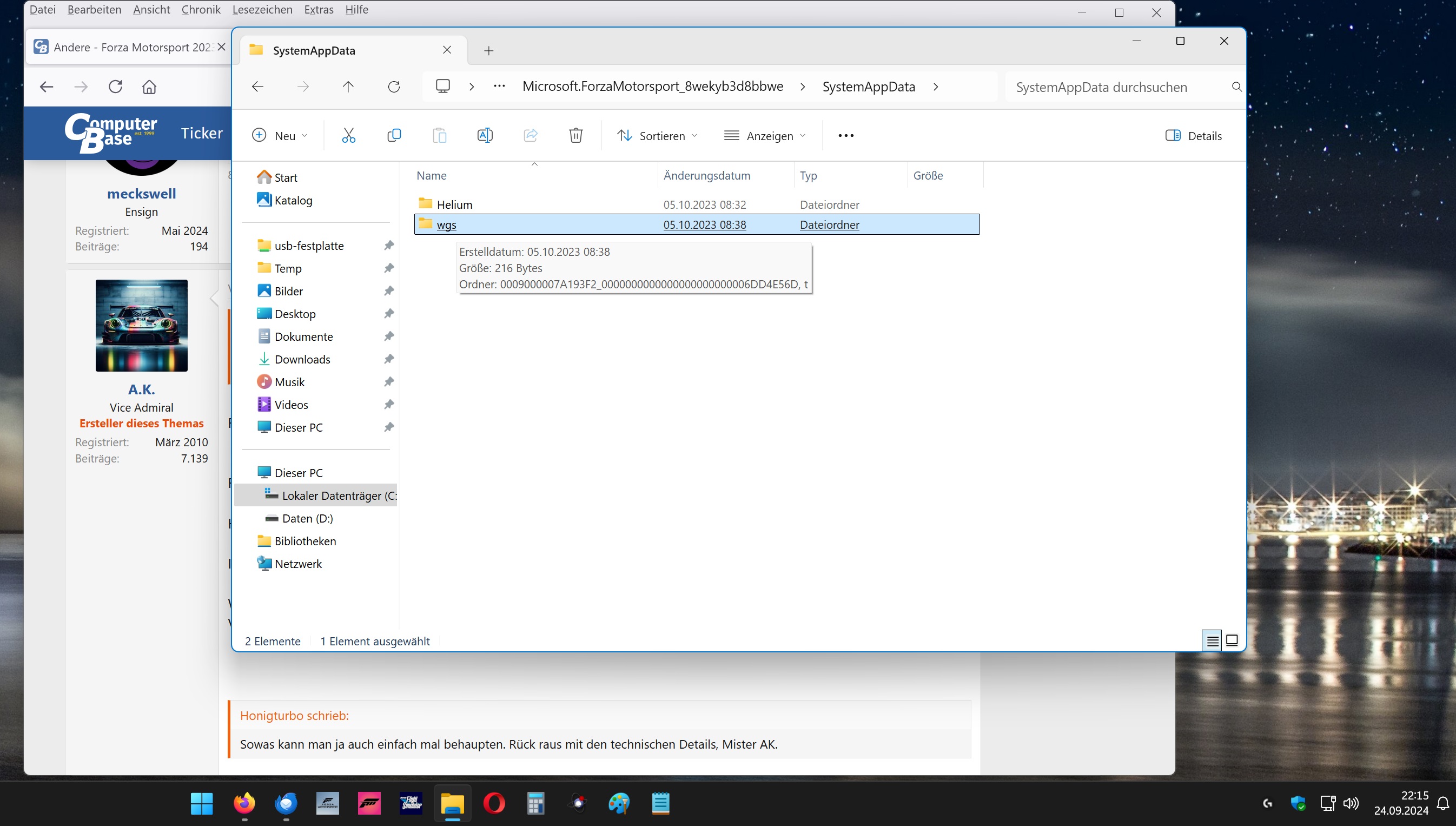Switch to details list view in status bar
The image size is (1456, 826).
(x=1212, y=641)
